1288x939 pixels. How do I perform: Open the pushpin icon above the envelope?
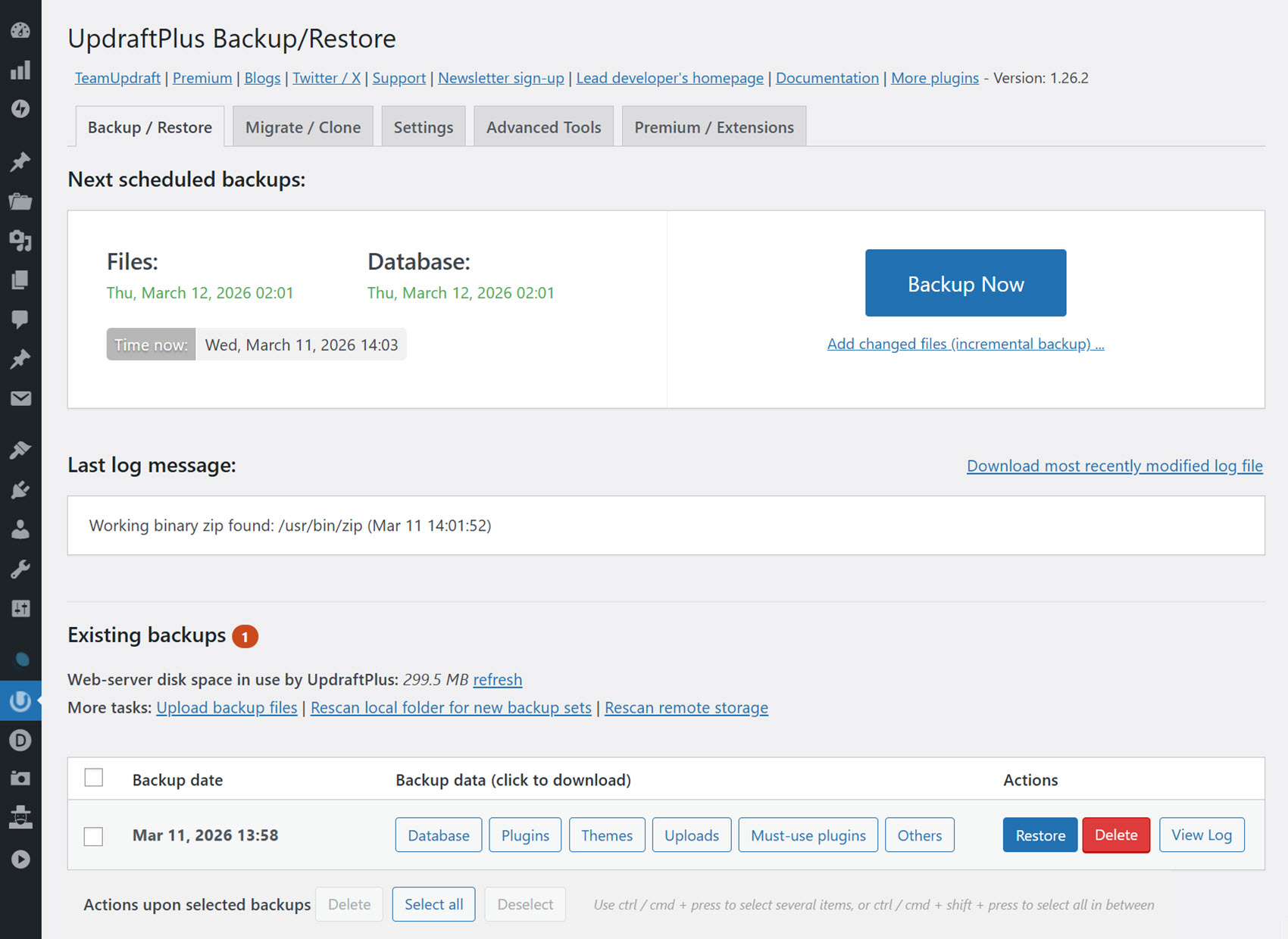(20, 358)
